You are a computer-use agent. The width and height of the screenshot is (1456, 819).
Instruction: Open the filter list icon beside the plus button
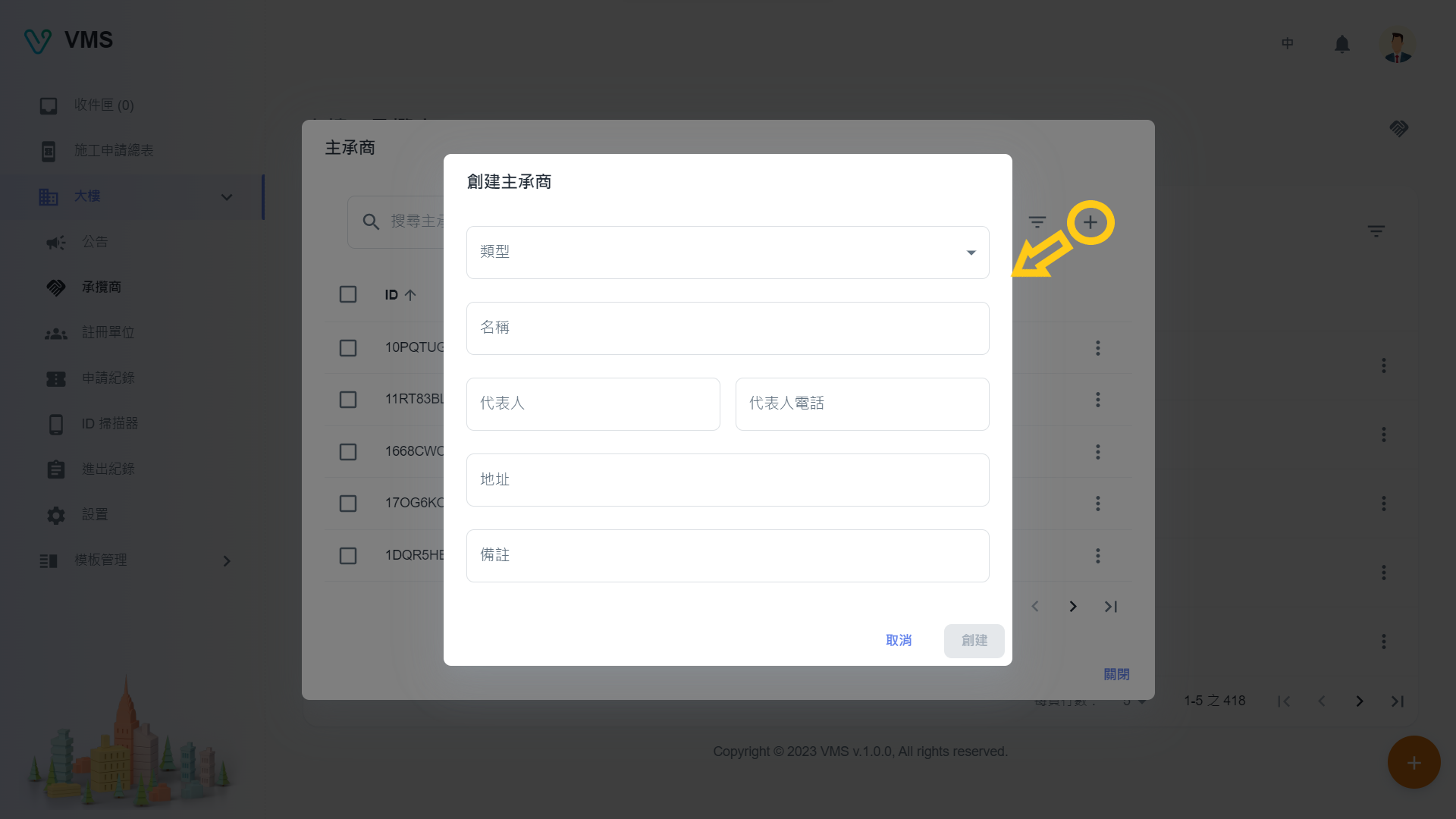click(1037, 222)
